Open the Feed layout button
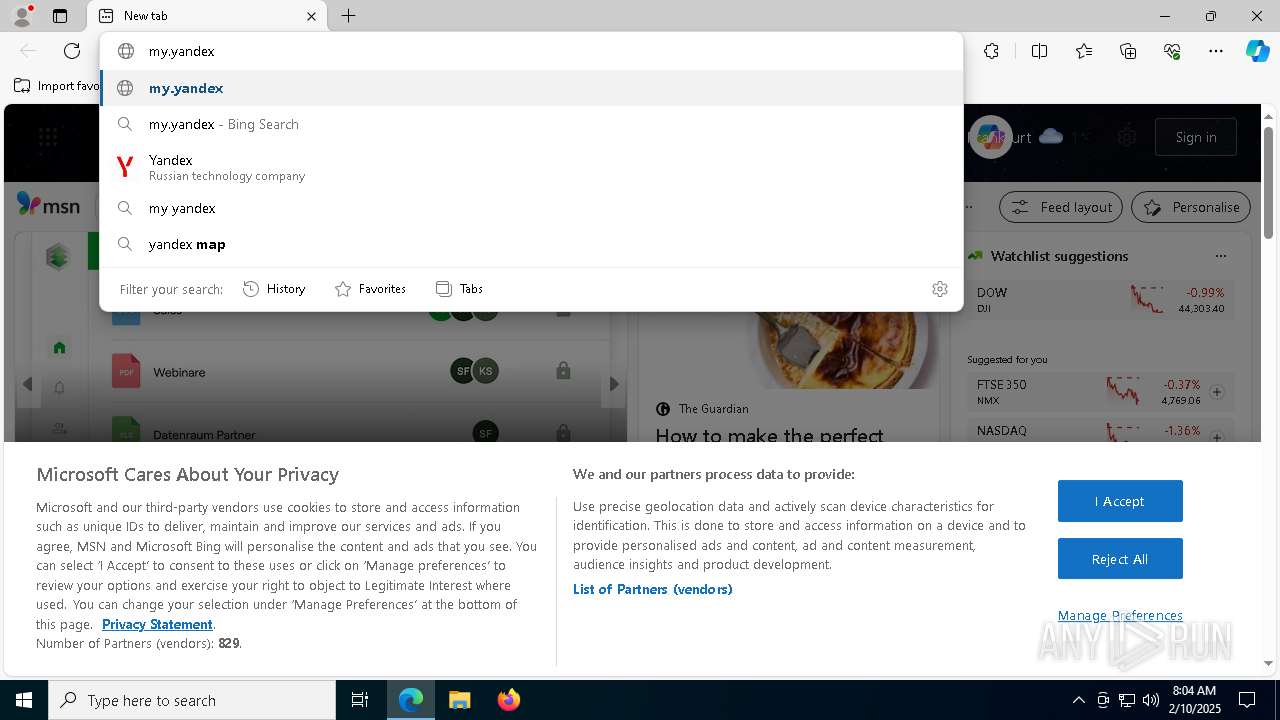This screenshot has width=1280, height=720. point(1062,207)
